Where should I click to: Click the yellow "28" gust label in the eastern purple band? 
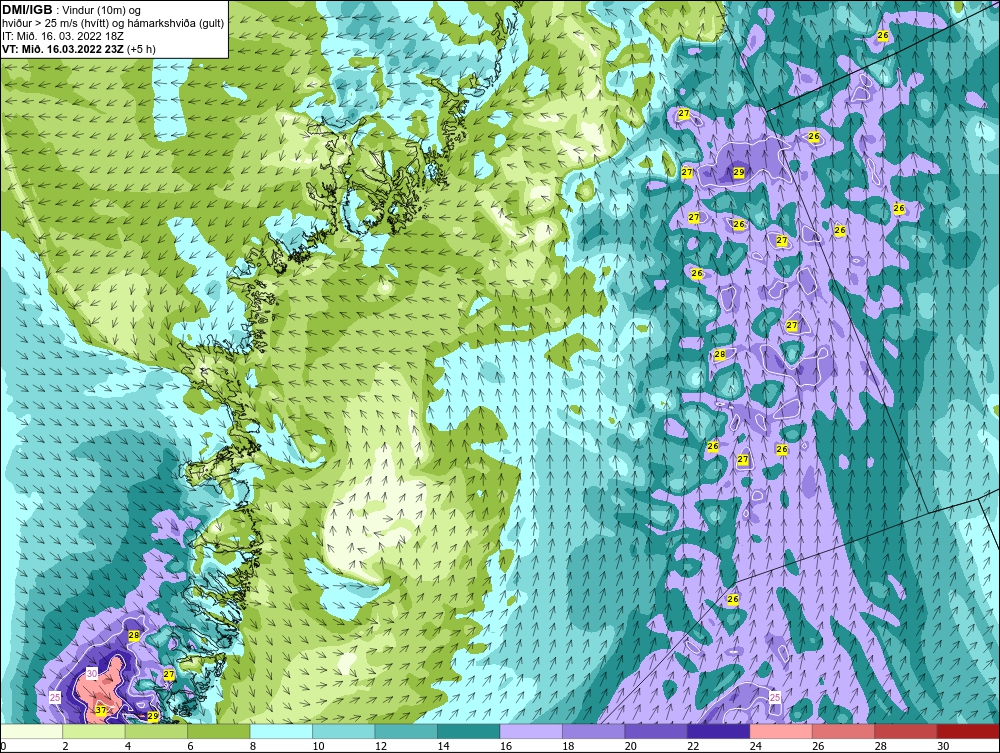[x=720, y=355]
